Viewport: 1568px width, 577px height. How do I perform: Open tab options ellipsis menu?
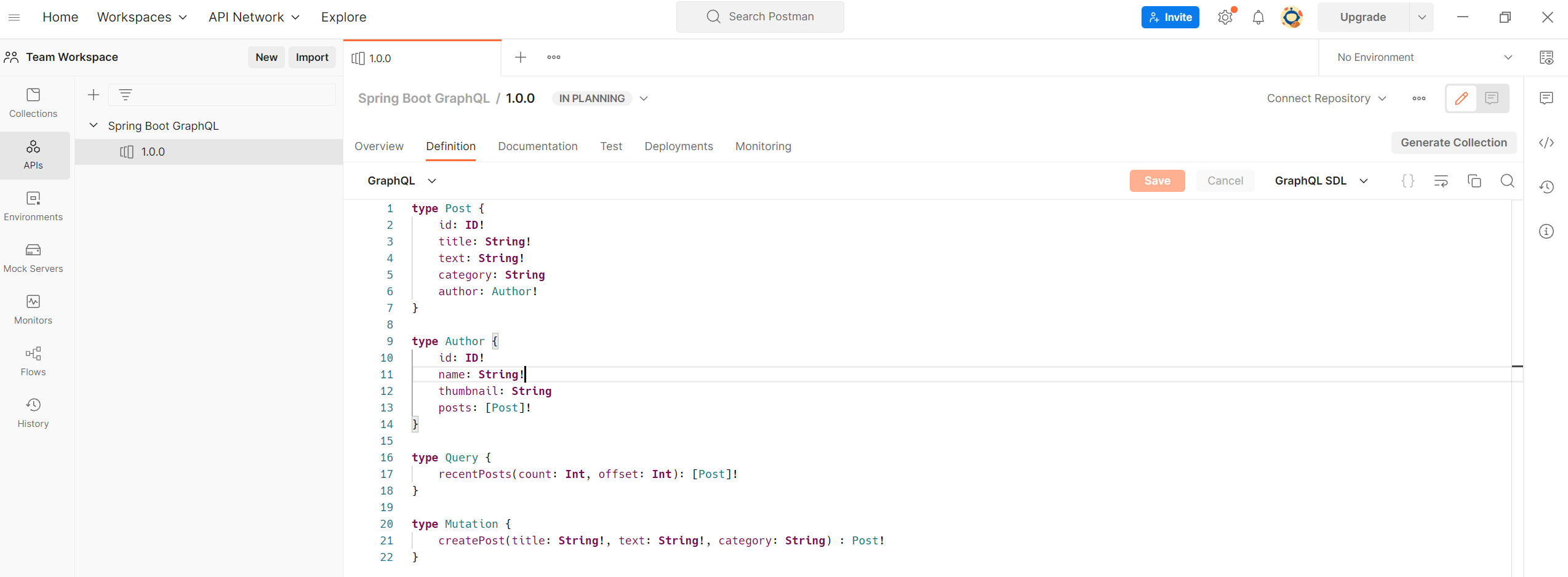point(554,57)
